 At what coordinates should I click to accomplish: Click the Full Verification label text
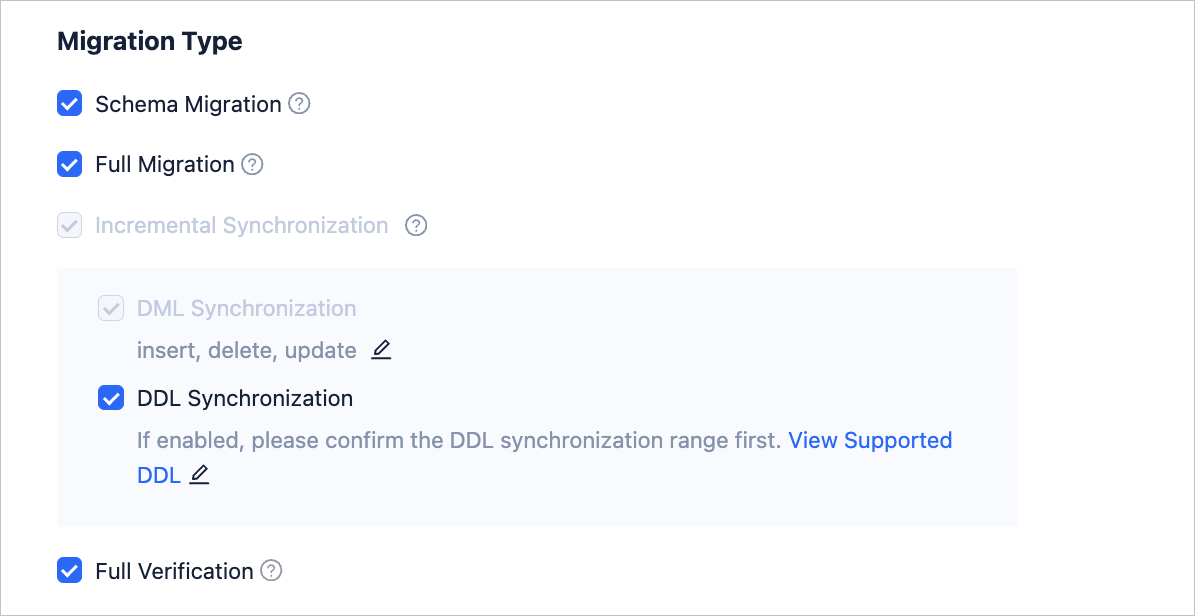174,571
